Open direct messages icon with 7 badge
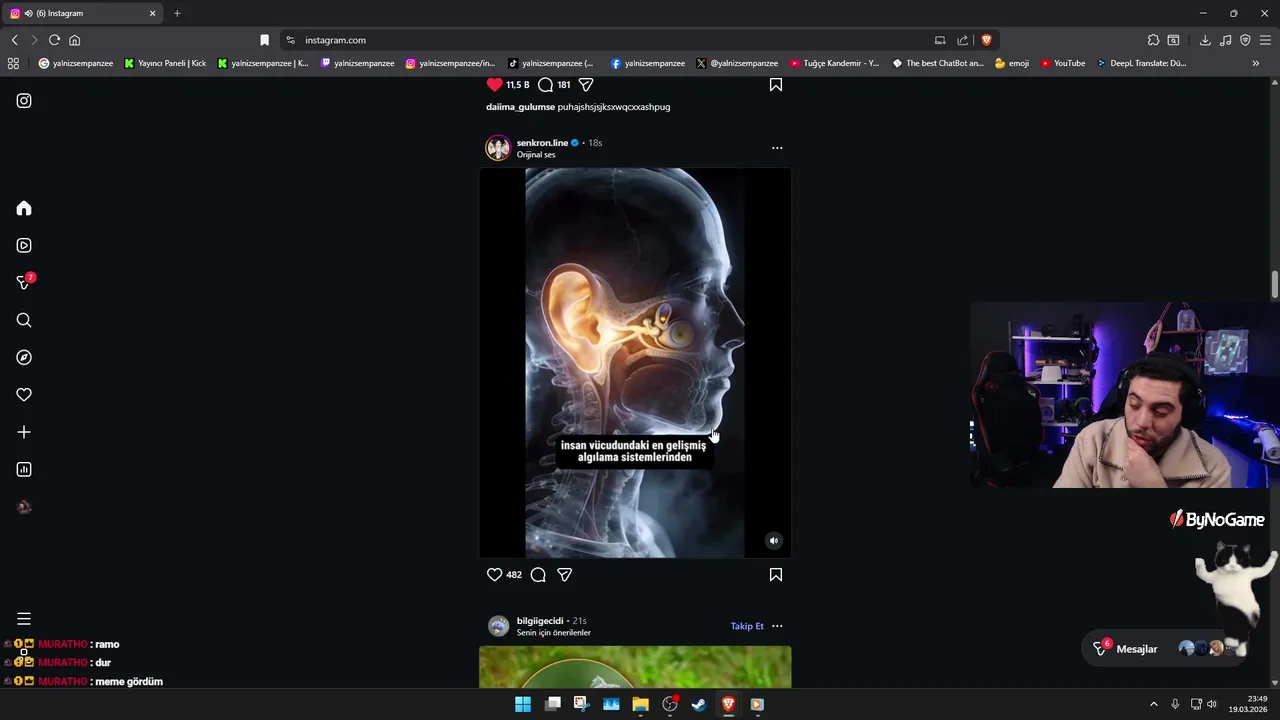The width and height of the screenshot is (1280, 720). click(24, 283)
